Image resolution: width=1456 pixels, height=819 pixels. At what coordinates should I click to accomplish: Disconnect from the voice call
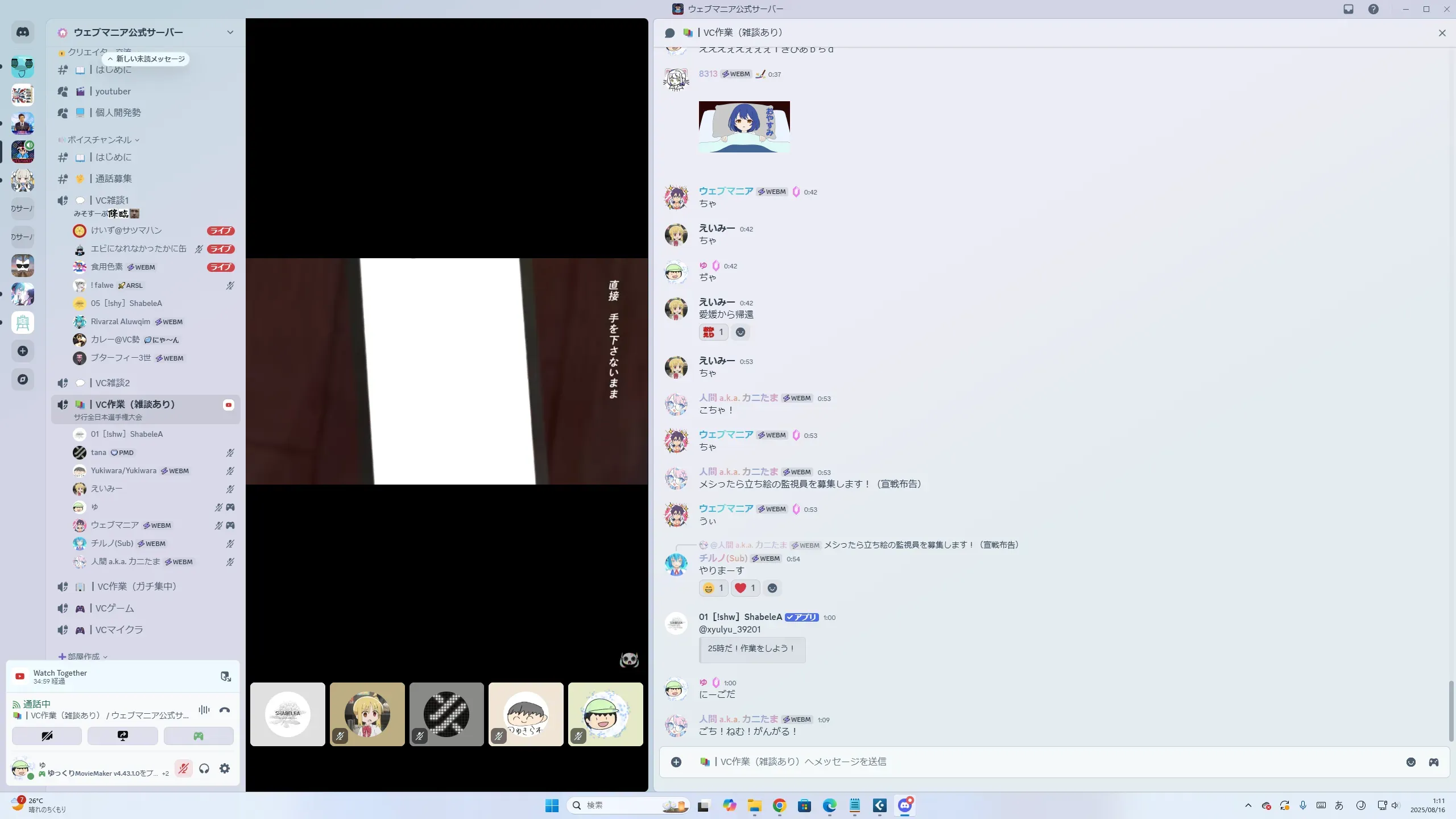225,710
